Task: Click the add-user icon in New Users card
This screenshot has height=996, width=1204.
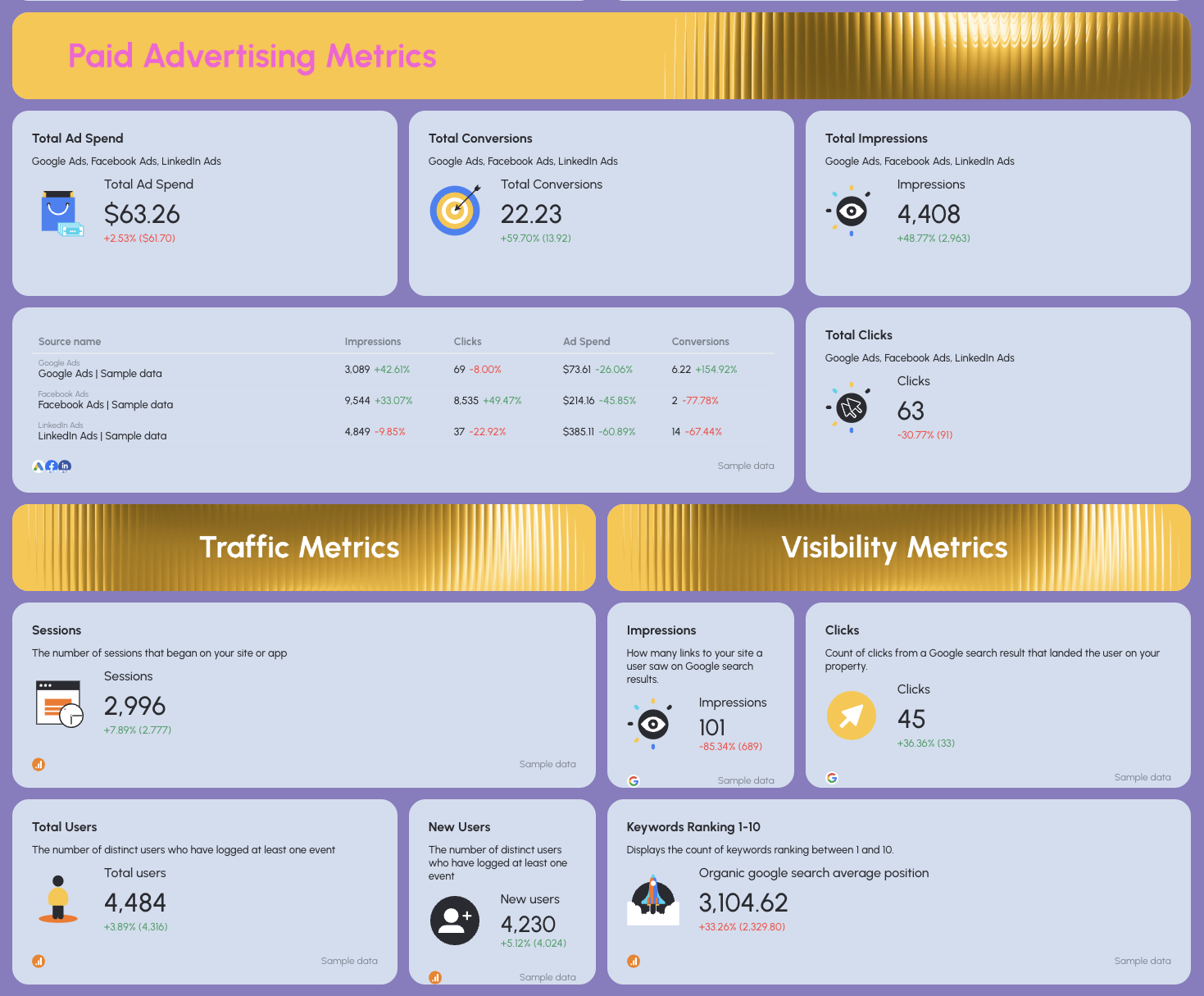Action: point(455,920)
